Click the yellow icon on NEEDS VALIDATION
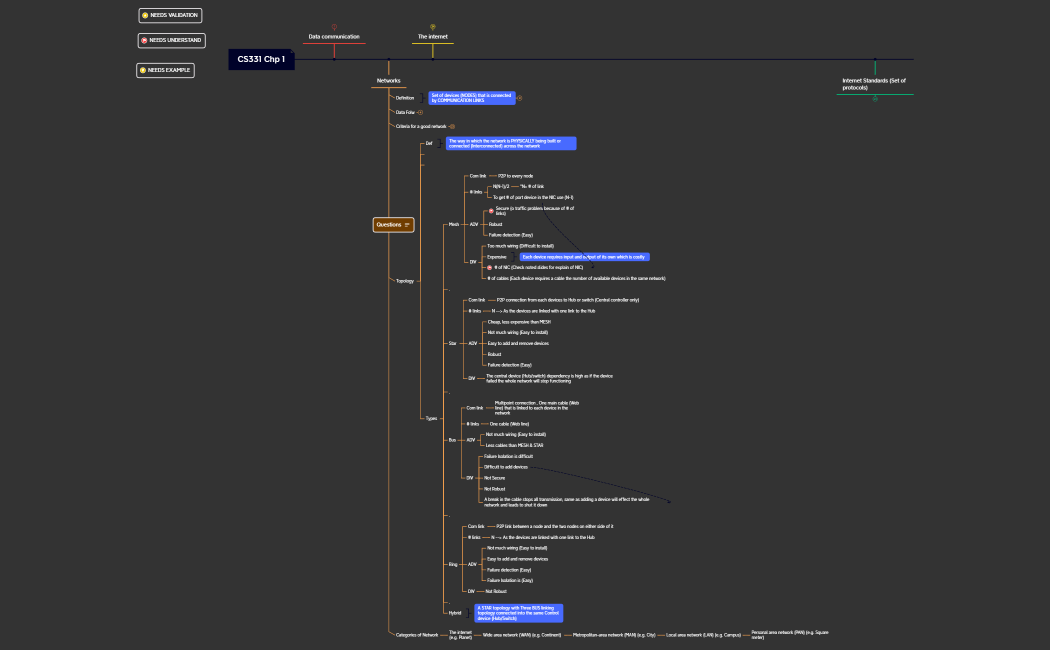The image size is (1050, 650). click(x=145, y=16)
